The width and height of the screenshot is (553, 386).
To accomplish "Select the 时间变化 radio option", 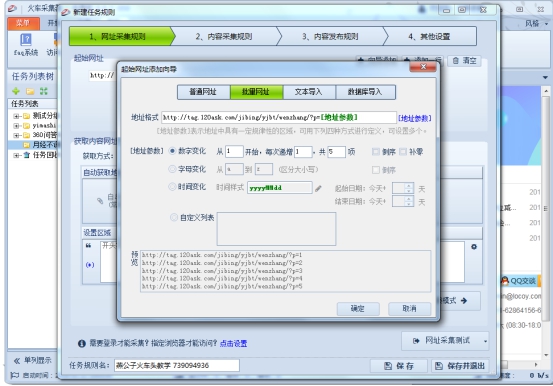I will point(172,187).
